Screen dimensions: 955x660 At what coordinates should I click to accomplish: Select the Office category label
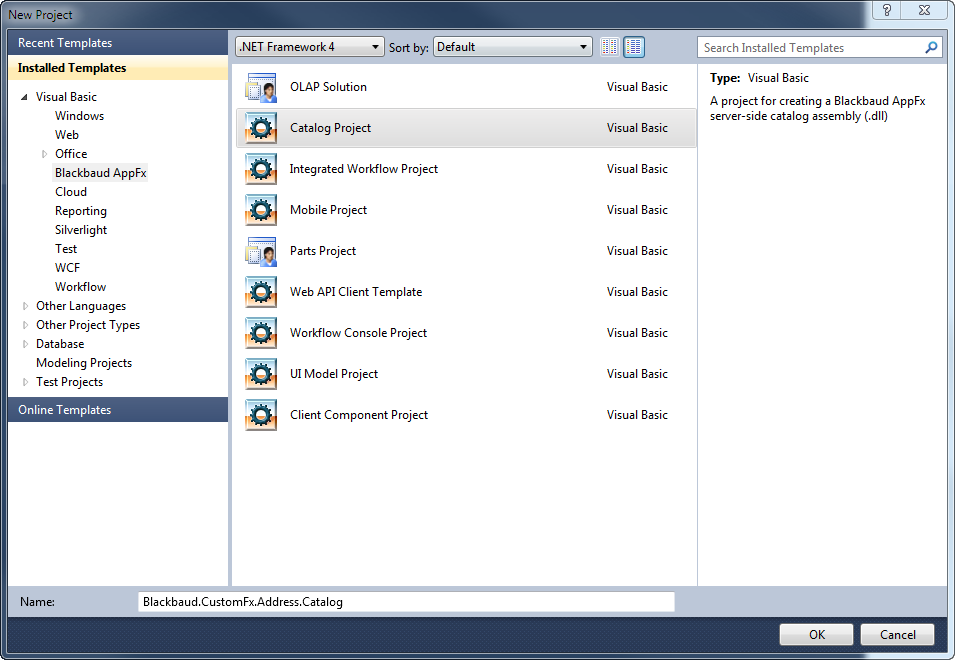pyautogui.click(x=71, y=153)
